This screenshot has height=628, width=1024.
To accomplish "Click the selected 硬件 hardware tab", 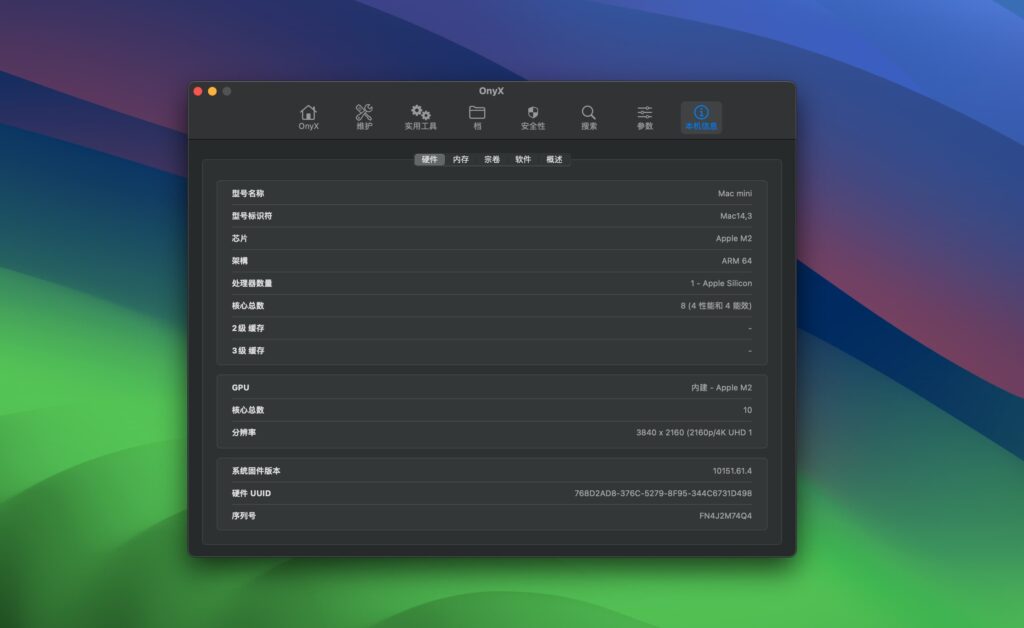I will pyautogui.click(x=430, y=159).
